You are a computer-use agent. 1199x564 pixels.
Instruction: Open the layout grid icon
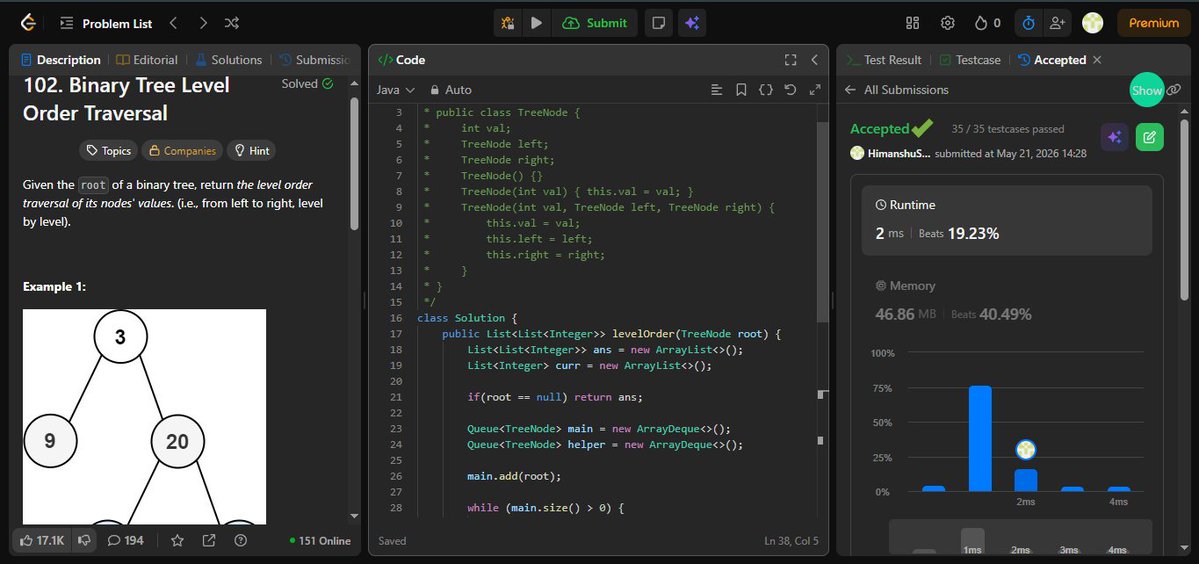point(912,23)
